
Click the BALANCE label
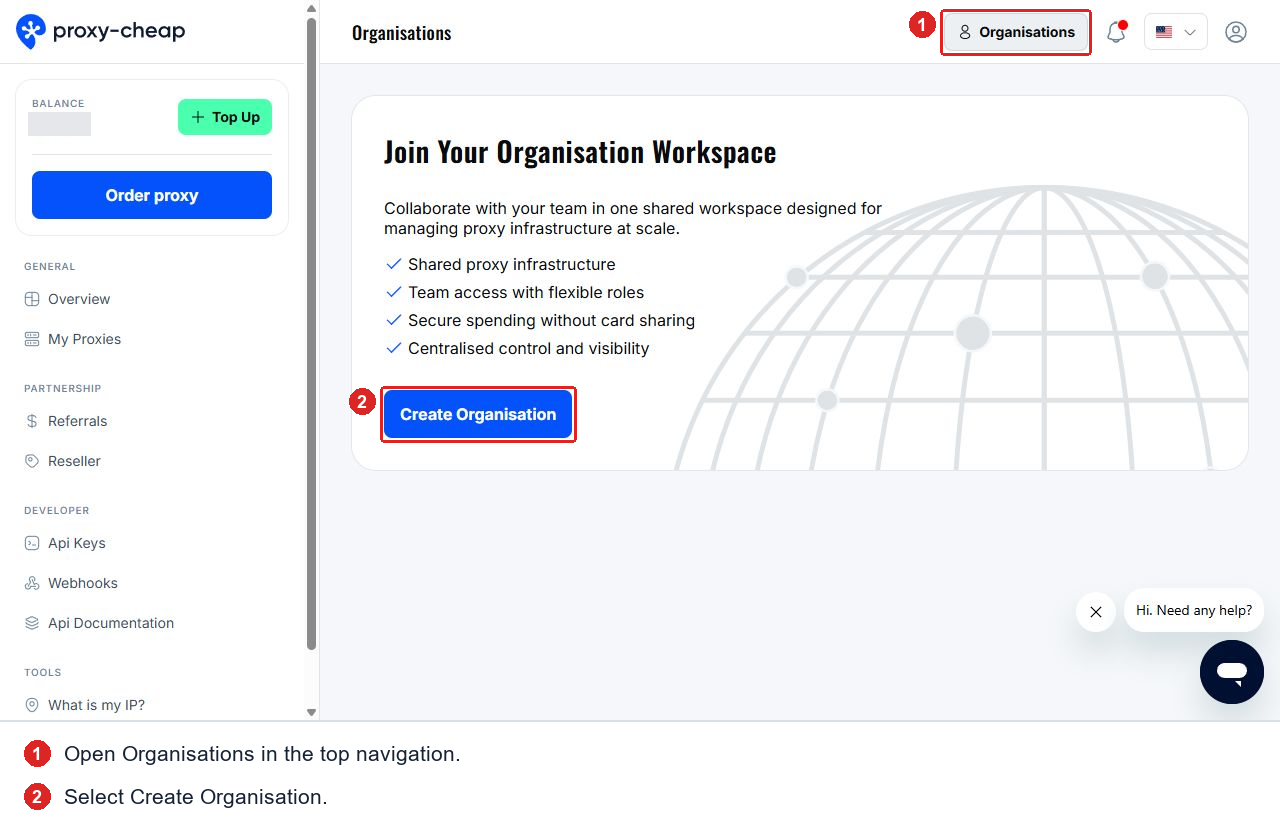[x=58, y=103]
